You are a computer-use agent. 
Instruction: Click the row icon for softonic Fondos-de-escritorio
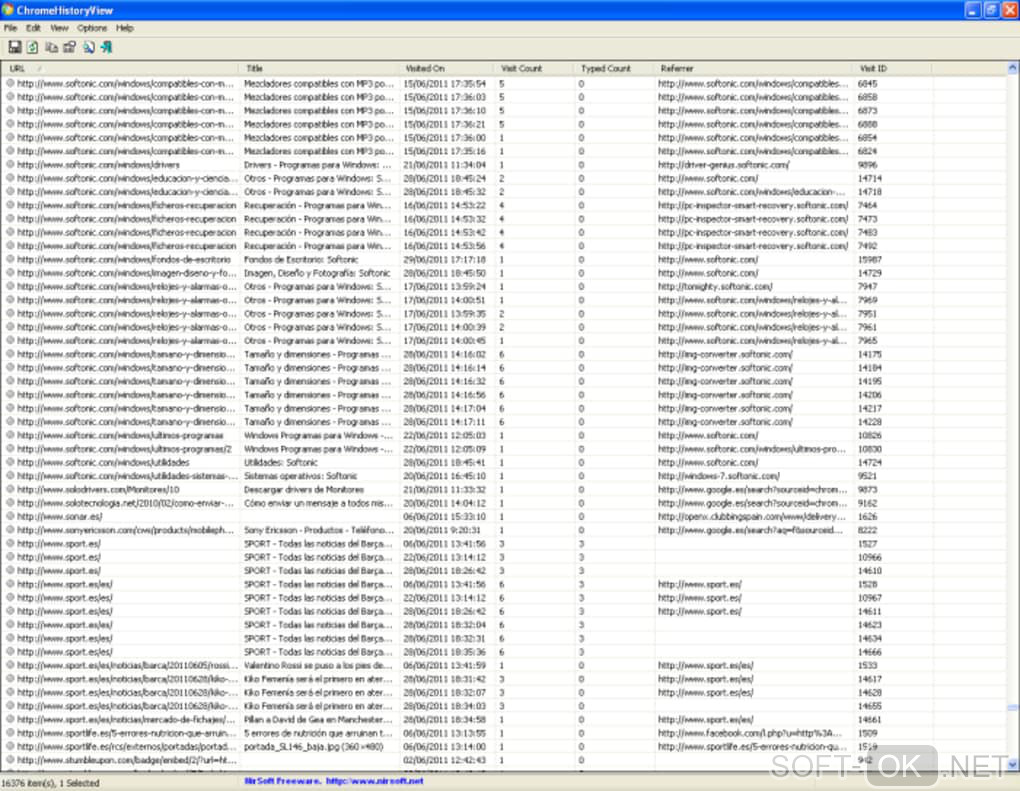click(10, 260)
